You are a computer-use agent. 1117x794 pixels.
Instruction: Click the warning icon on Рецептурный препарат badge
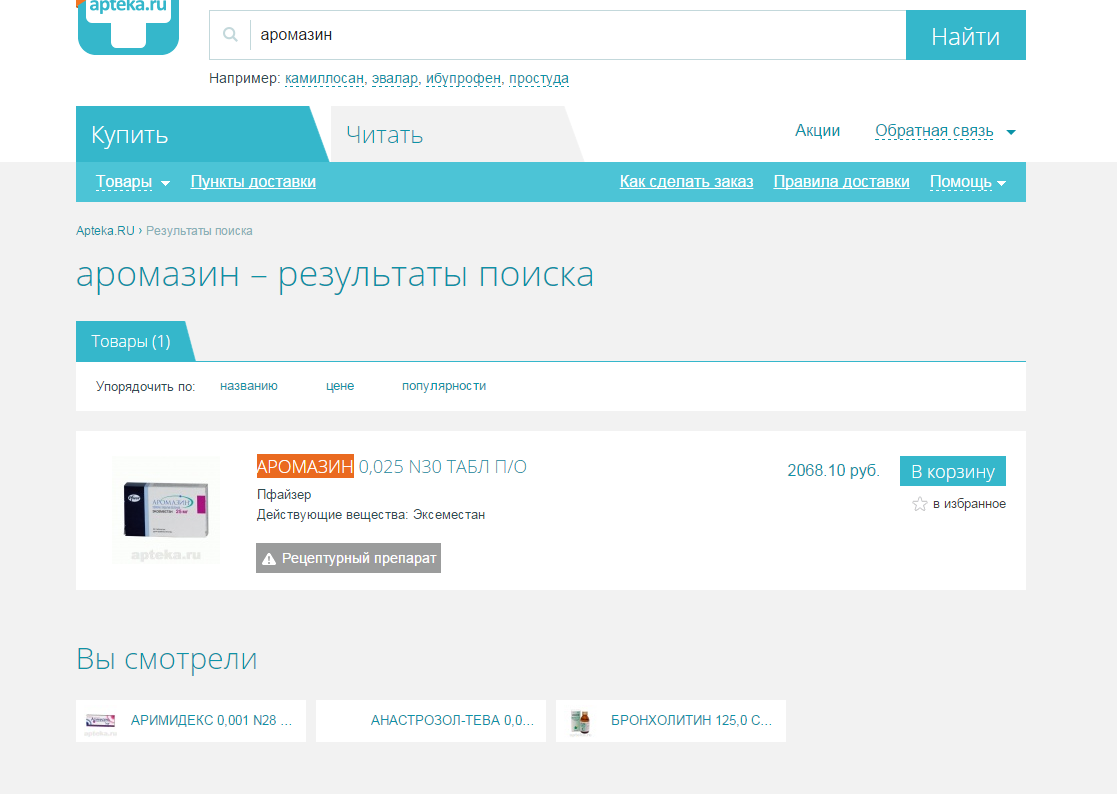[x=269, y=559]
